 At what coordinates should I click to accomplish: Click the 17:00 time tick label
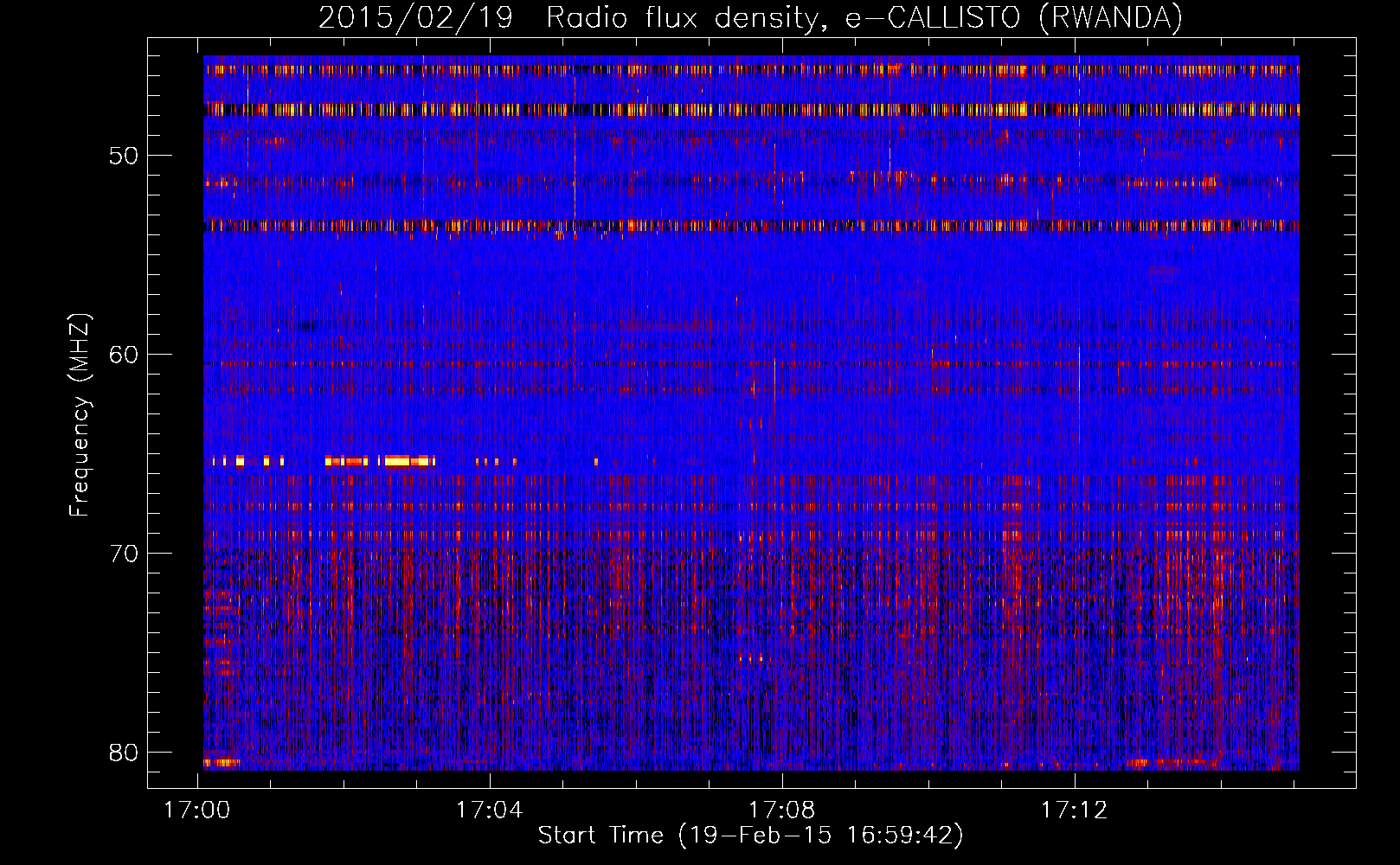tap(197, 810)
